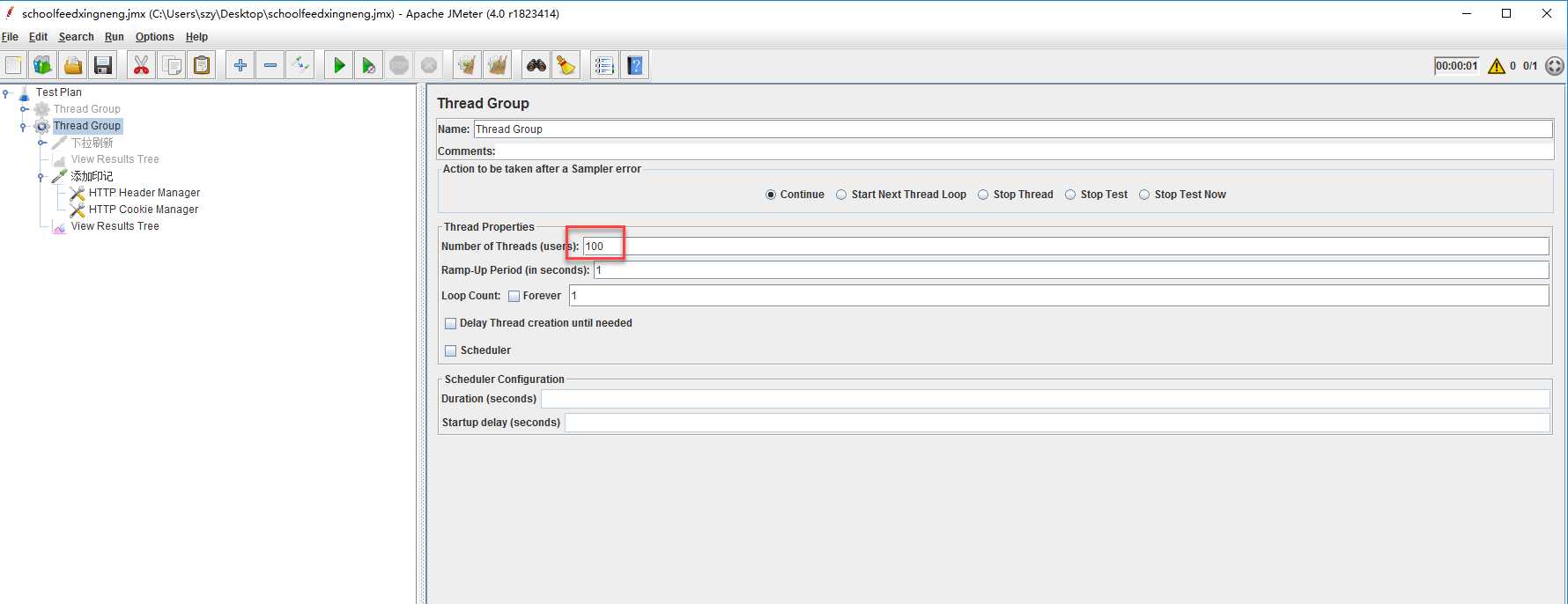Click the Number of Threads field
This screenshot has height=604, width=1568.
pyautogui.click(x=1066, y=247)
